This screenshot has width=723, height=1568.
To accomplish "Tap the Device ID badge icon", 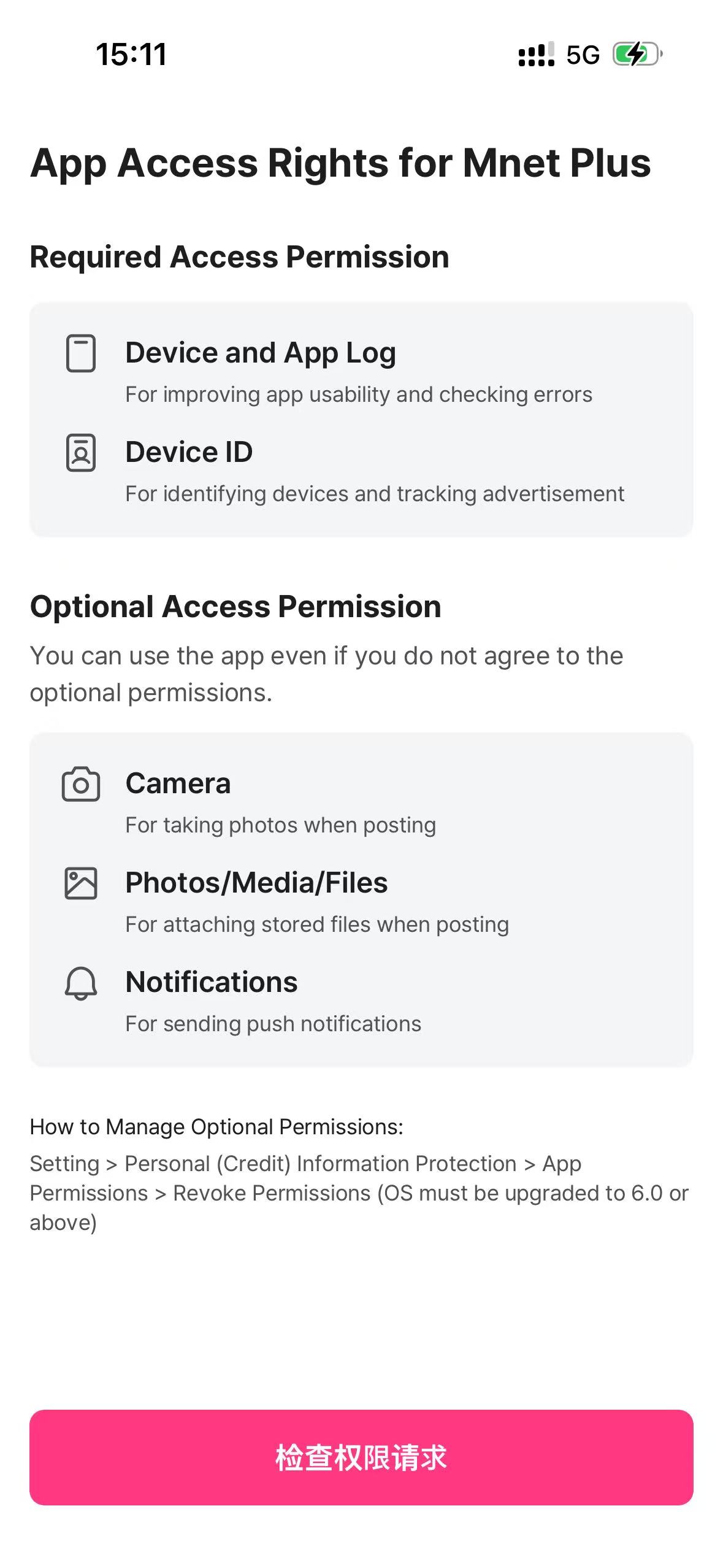I will click(80, 453).
